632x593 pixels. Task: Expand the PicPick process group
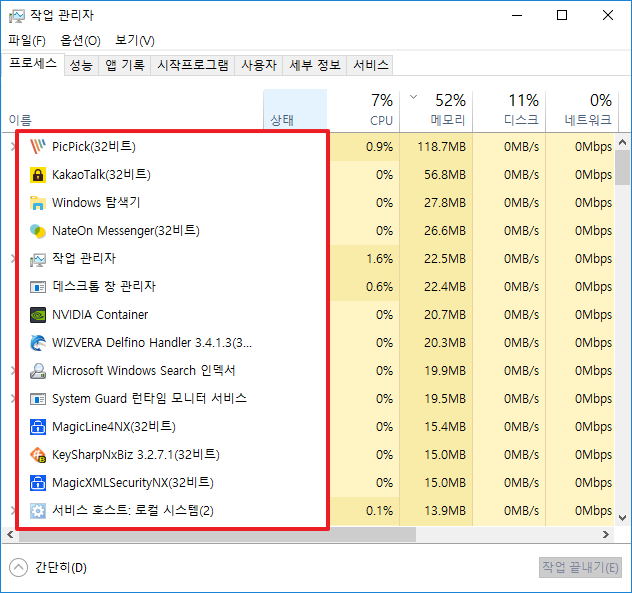point(13,146)
